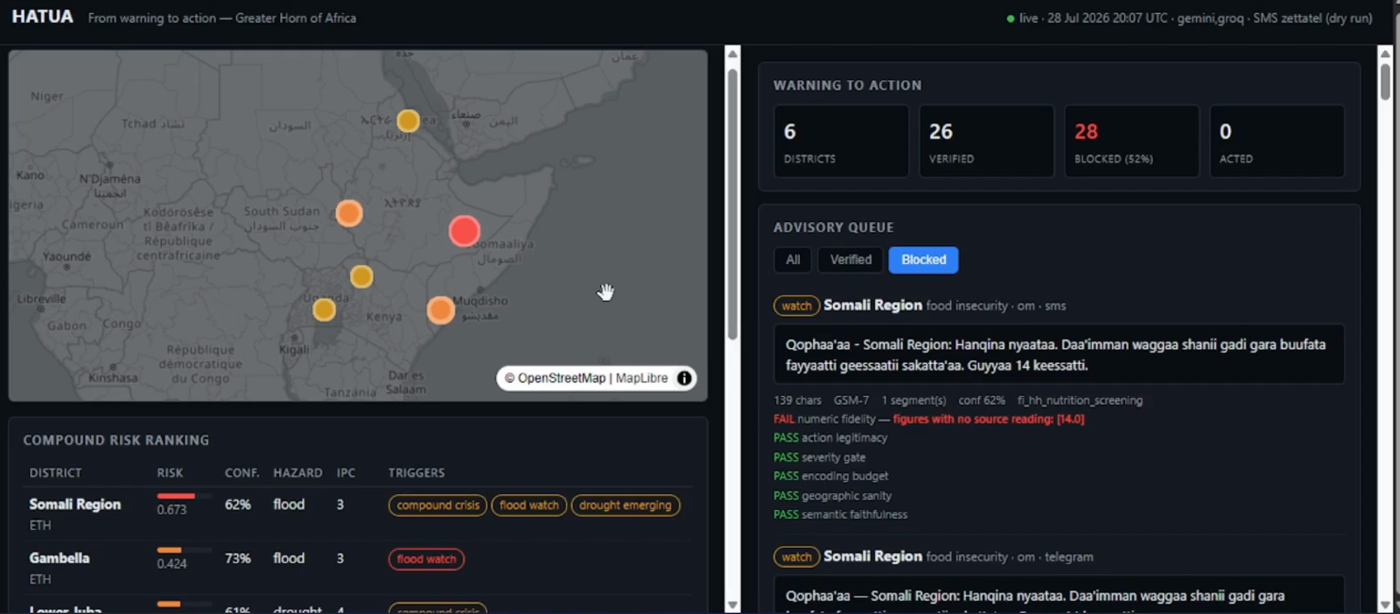1400x614 pixels.
Task: Click Gambella 73% confidence cell
Action: pos(238,559)
